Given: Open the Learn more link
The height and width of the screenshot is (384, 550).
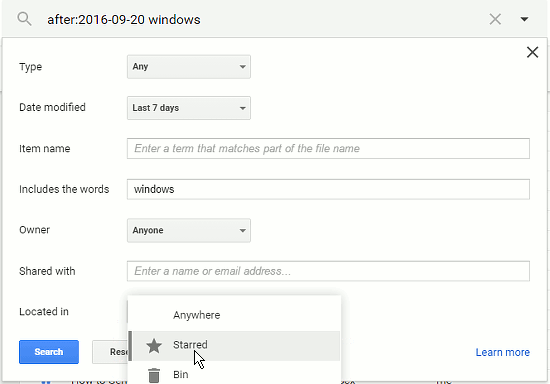Looking at the screenshot, I should pyautogui.click(x=502, y=352).
